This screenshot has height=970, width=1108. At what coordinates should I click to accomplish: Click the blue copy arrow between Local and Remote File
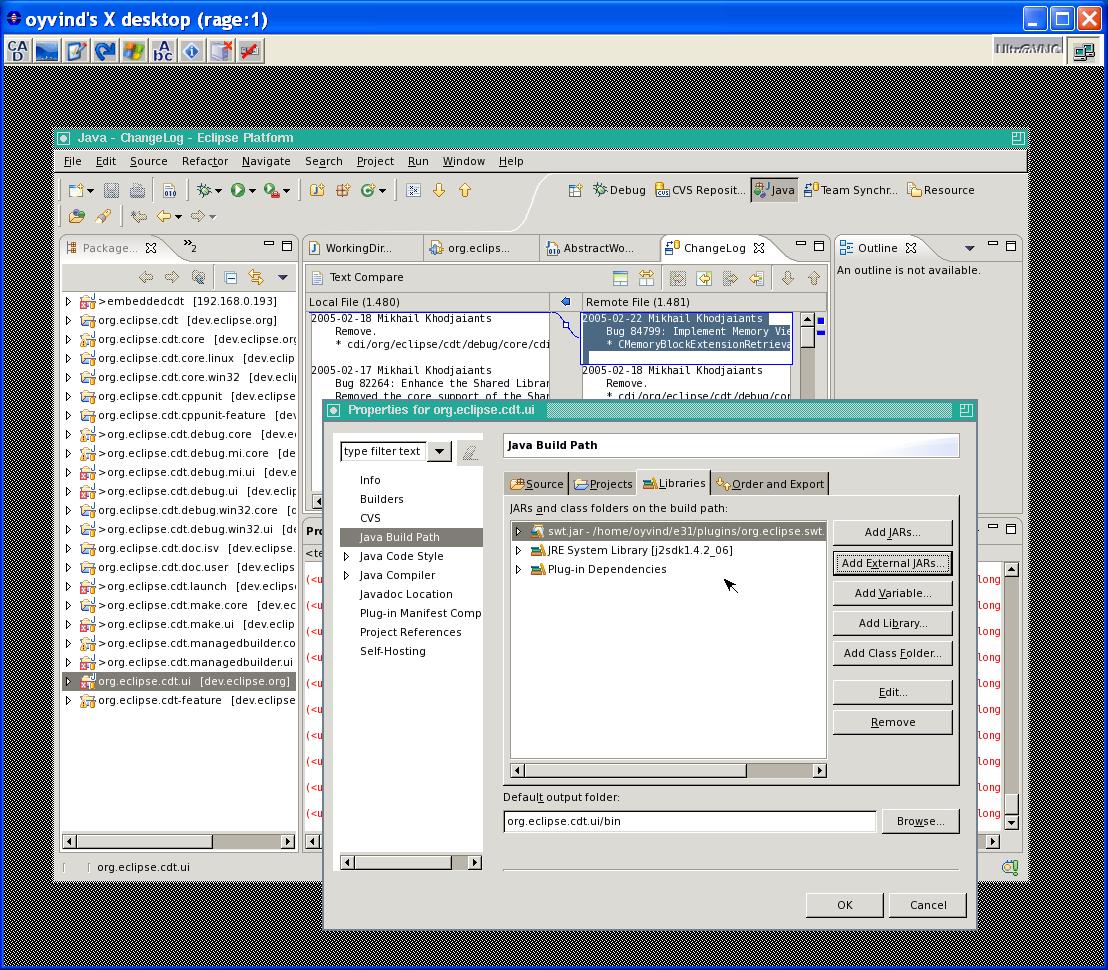point(565,302)
